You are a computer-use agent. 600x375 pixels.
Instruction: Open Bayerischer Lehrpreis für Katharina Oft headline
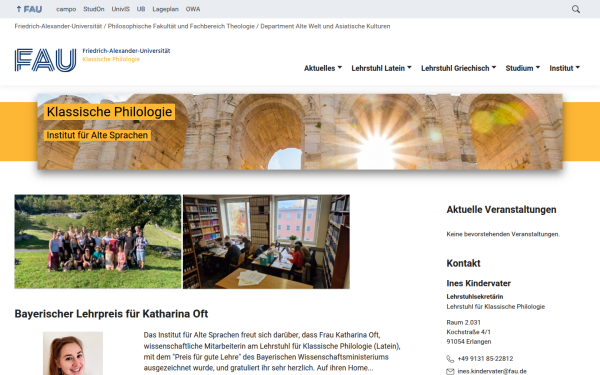coord(111,314)
